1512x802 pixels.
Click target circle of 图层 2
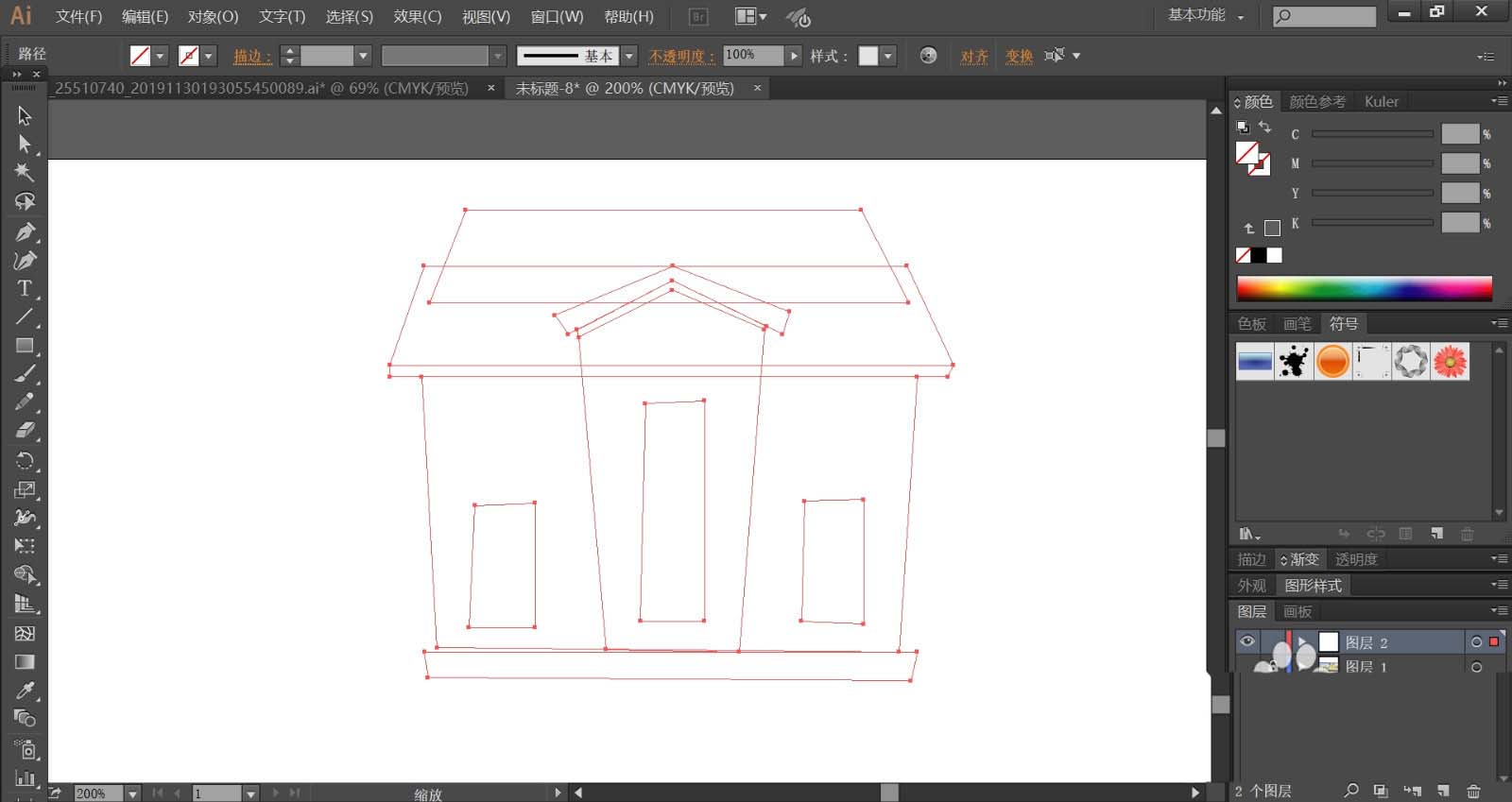pyautogui.click(x=1476, y=642)
